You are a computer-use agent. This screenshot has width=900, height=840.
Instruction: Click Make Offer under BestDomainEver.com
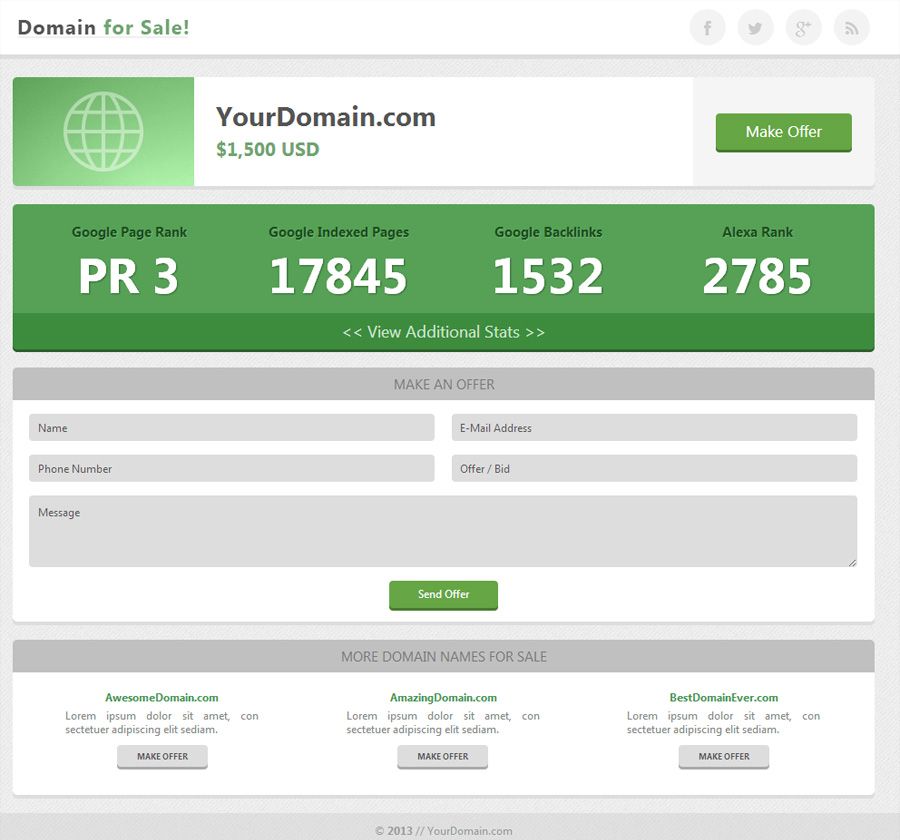724,757
